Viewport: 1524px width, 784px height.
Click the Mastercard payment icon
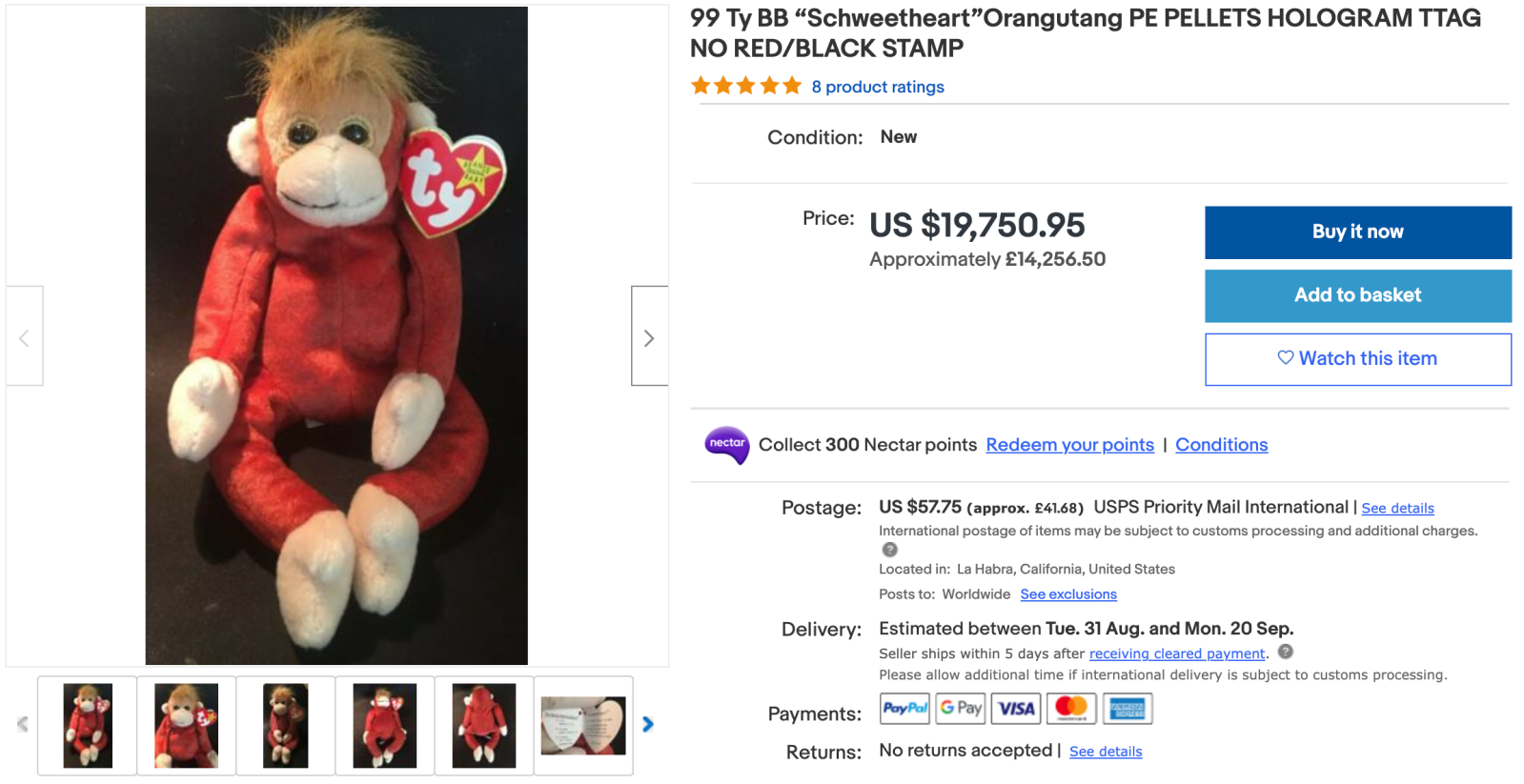[x=1071, y=709]
